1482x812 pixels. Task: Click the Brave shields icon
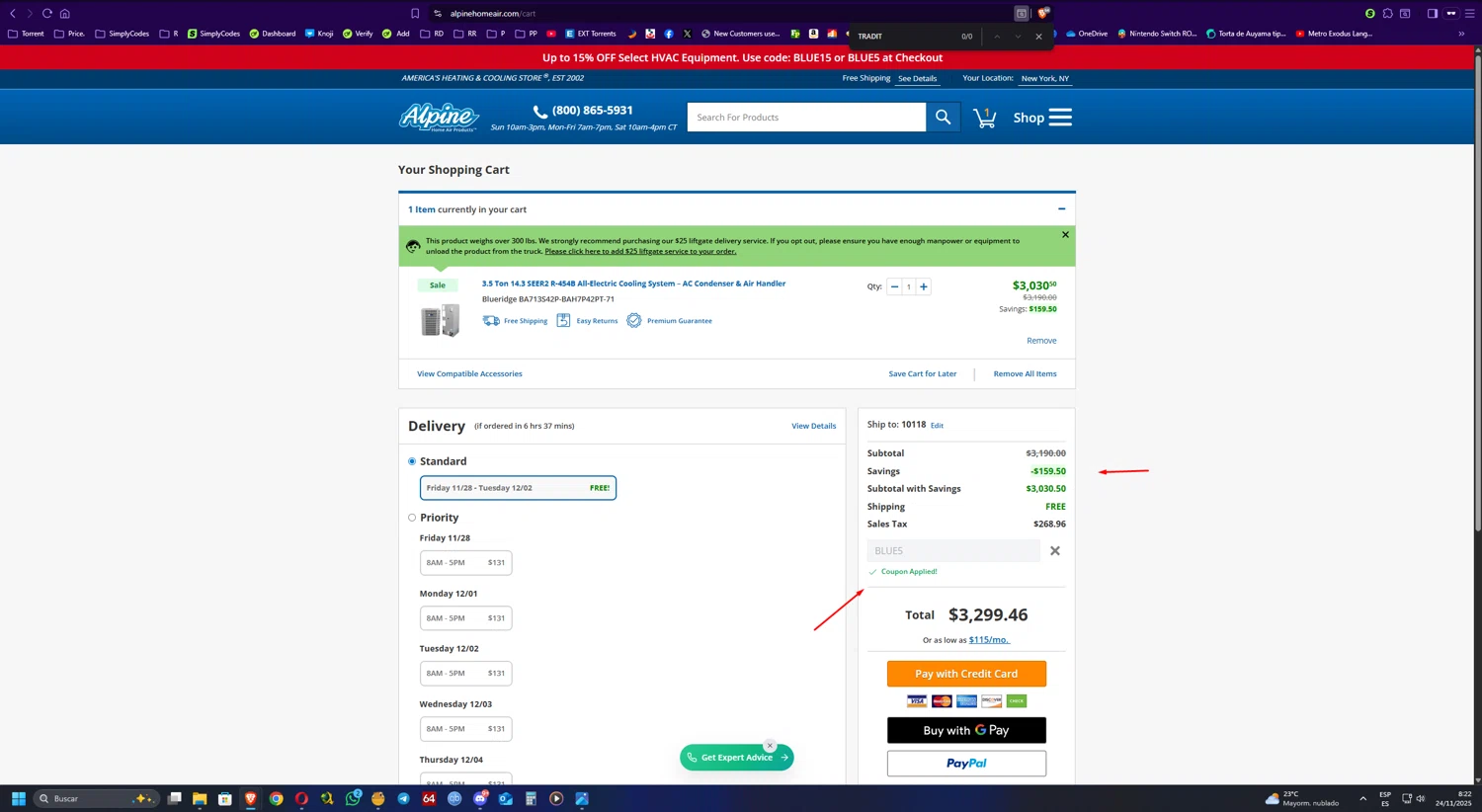(1043, 14)
